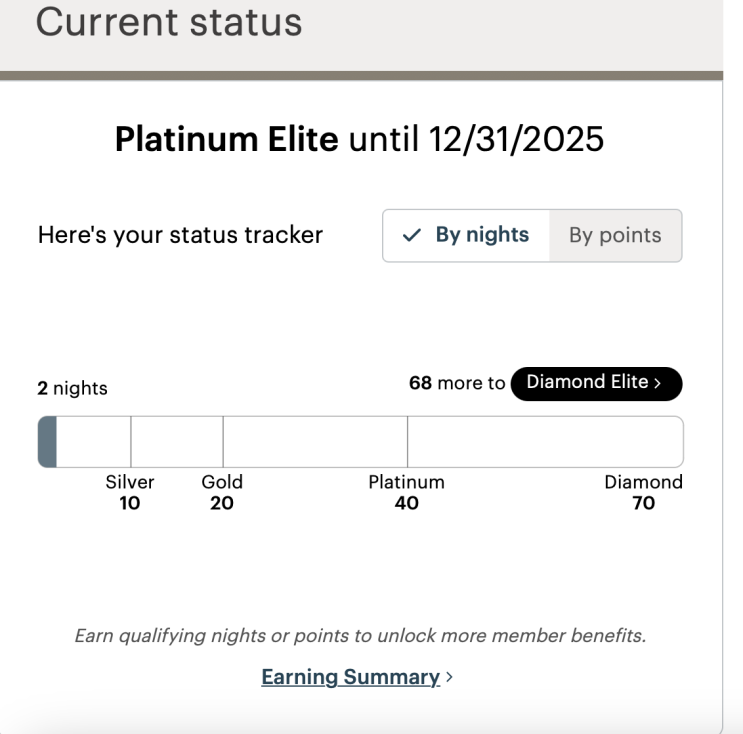Select the Platinum 40 milestone label
This screenshot has width=743, height=734.
(406, 492)
